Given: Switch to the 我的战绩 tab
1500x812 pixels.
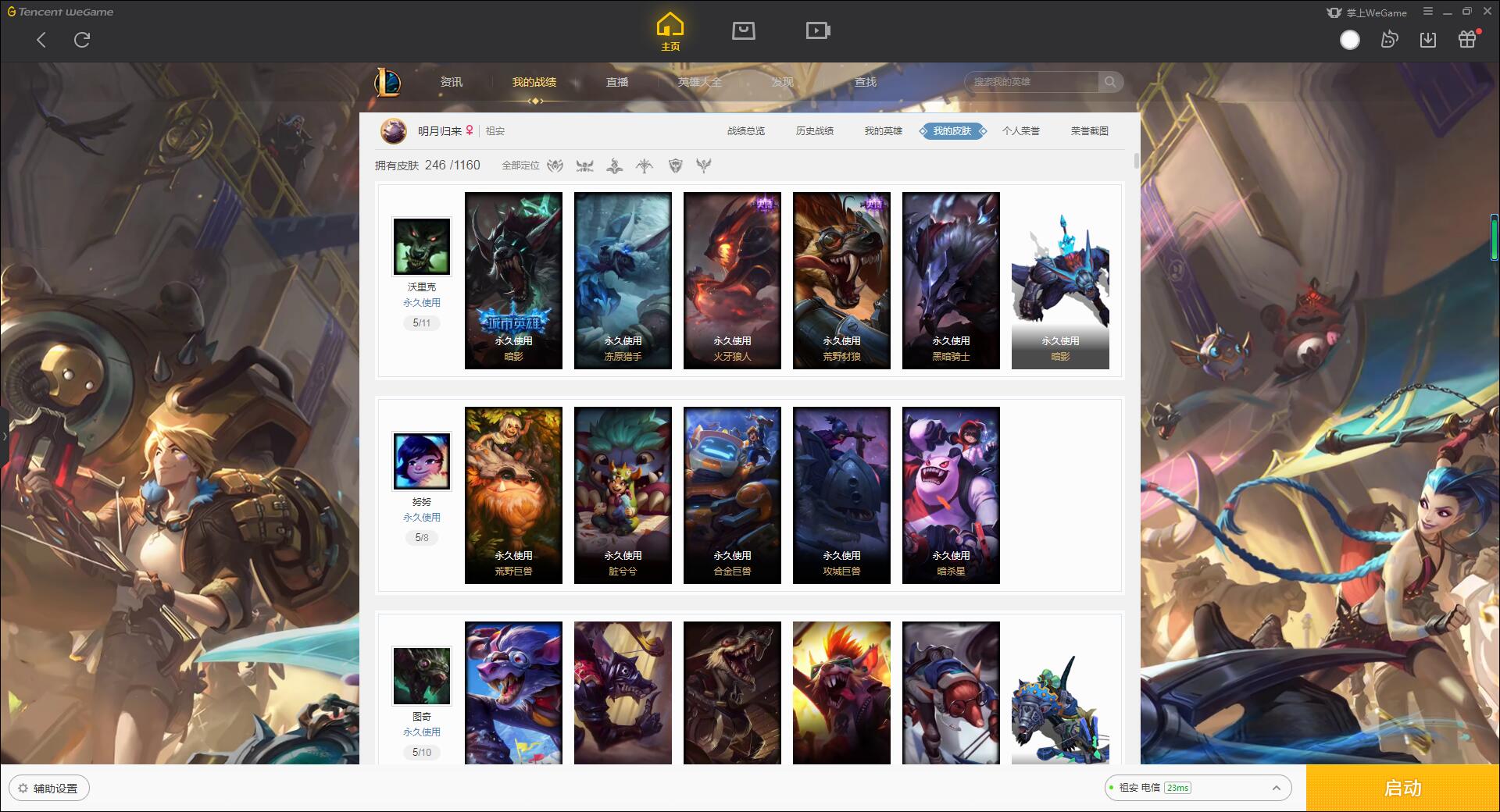Looking at the screenshot, I should pos(534,82).
